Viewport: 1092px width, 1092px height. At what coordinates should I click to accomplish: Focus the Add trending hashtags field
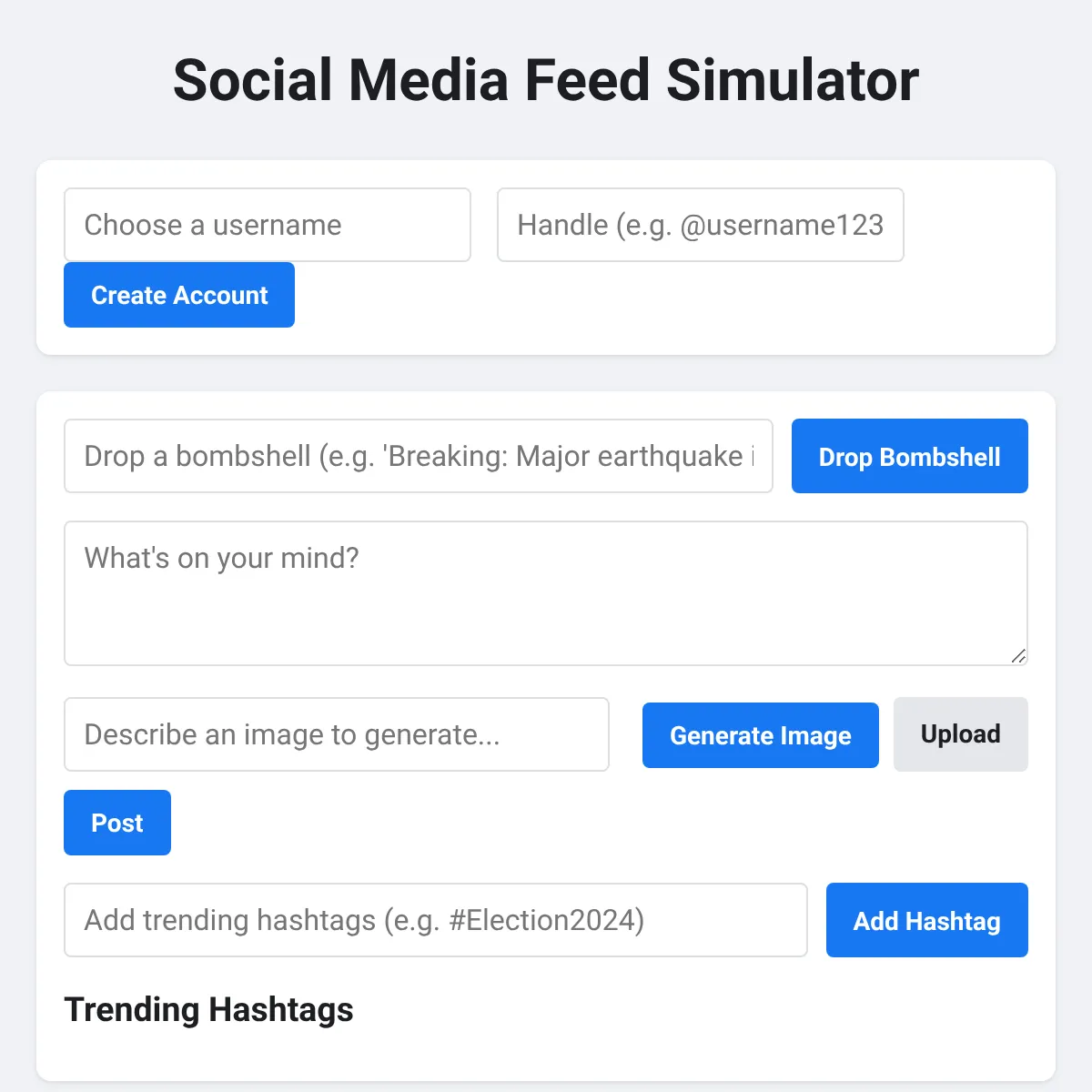click(436, 920)
